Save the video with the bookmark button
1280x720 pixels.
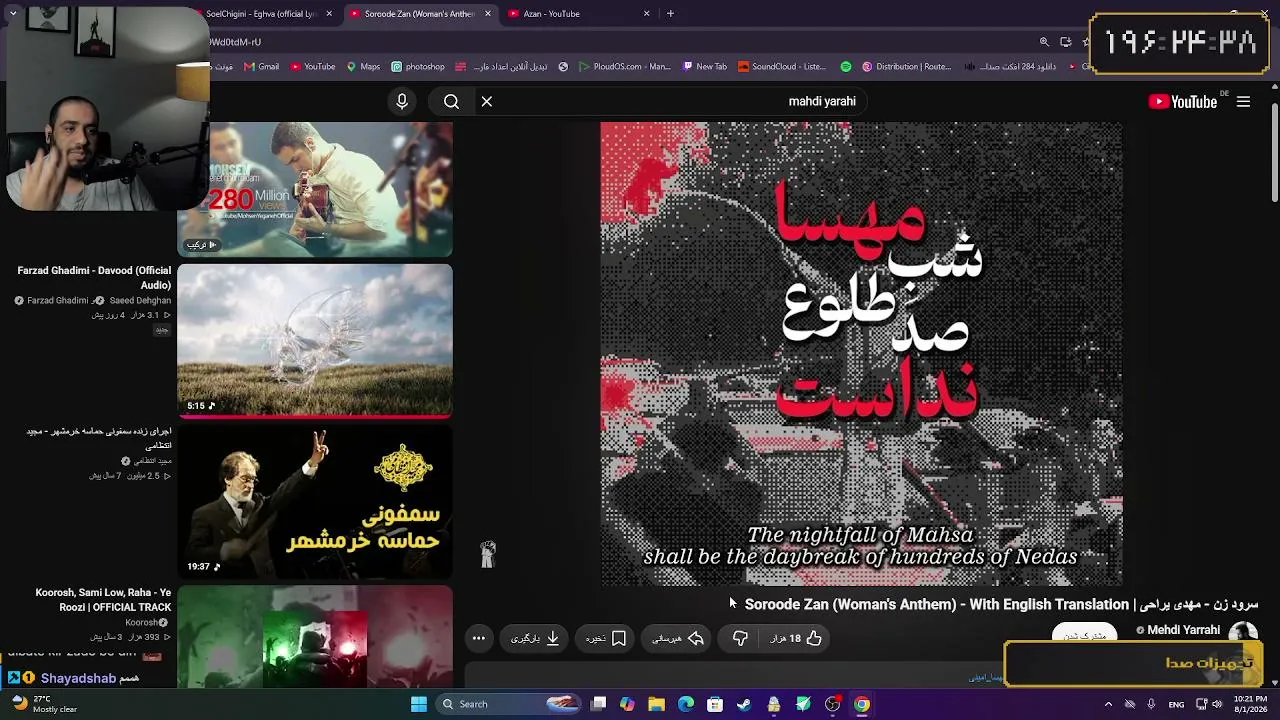tap(606, 638)
